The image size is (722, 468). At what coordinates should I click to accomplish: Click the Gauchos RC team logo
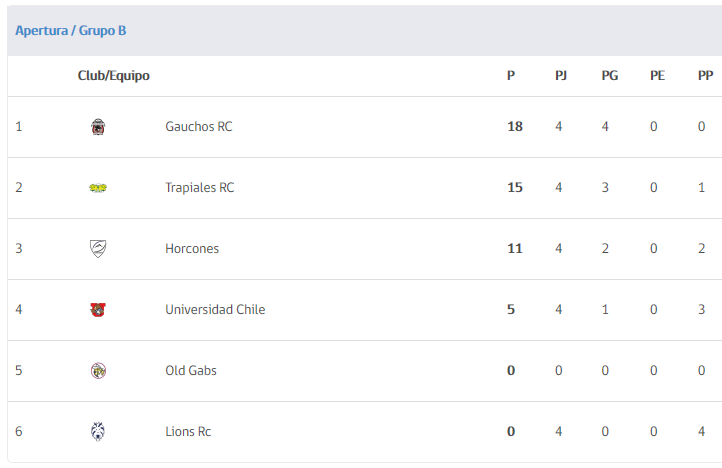(98, 126)
